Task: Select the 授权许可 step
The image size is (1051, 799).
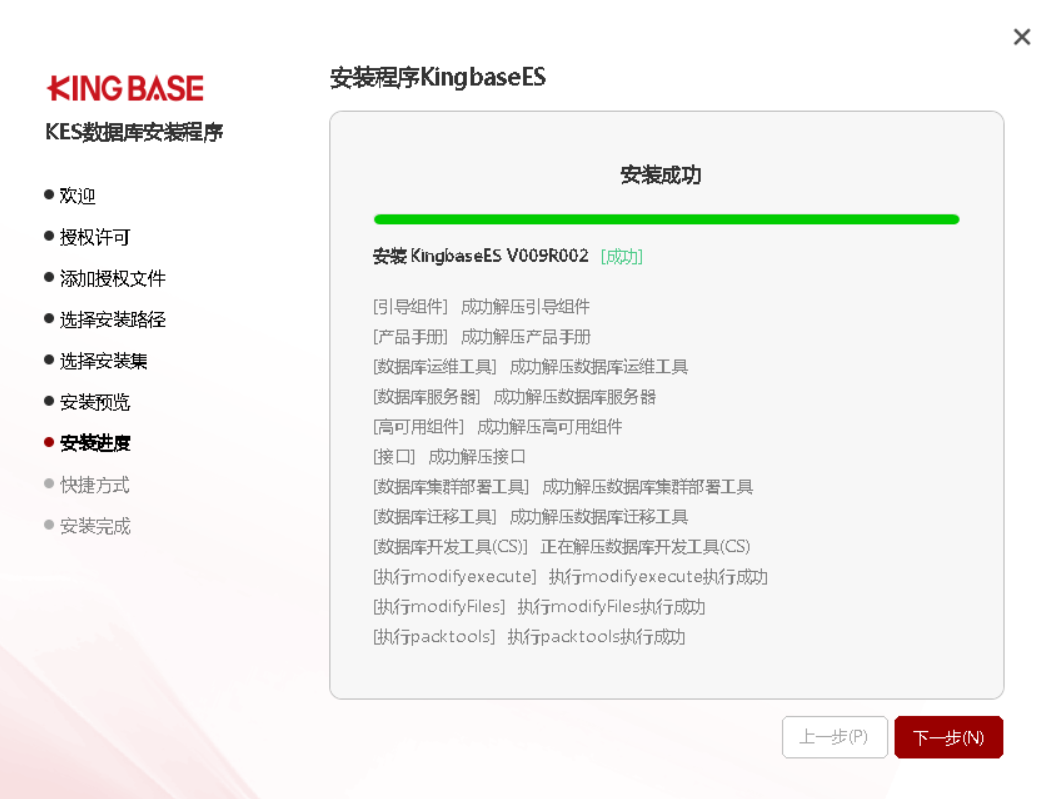Action: point(95,237)
